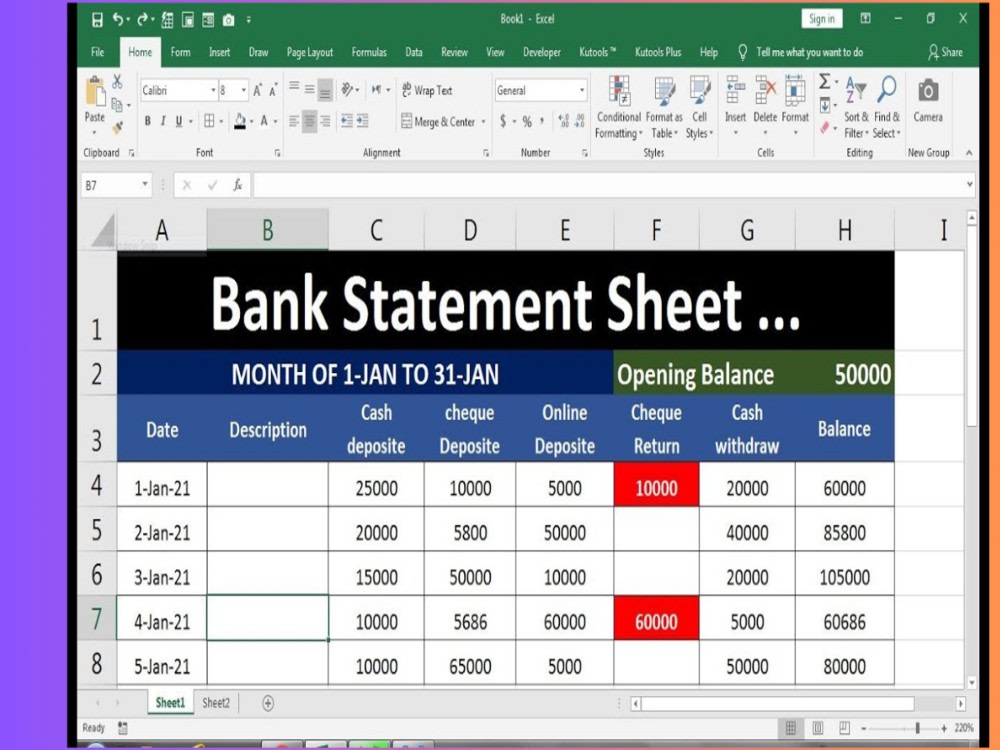Click Merge & Center
Screen dimensions: 1000x750
[438, 121]
